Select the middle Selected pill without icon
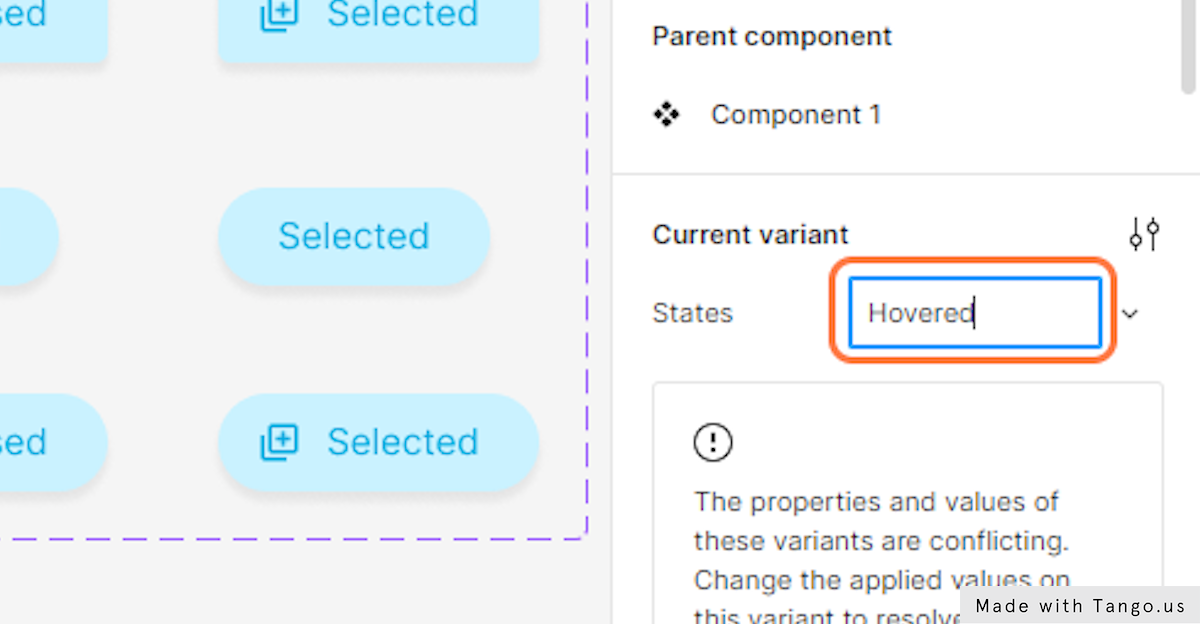The image size is (1200, 624). coord(354,237)
